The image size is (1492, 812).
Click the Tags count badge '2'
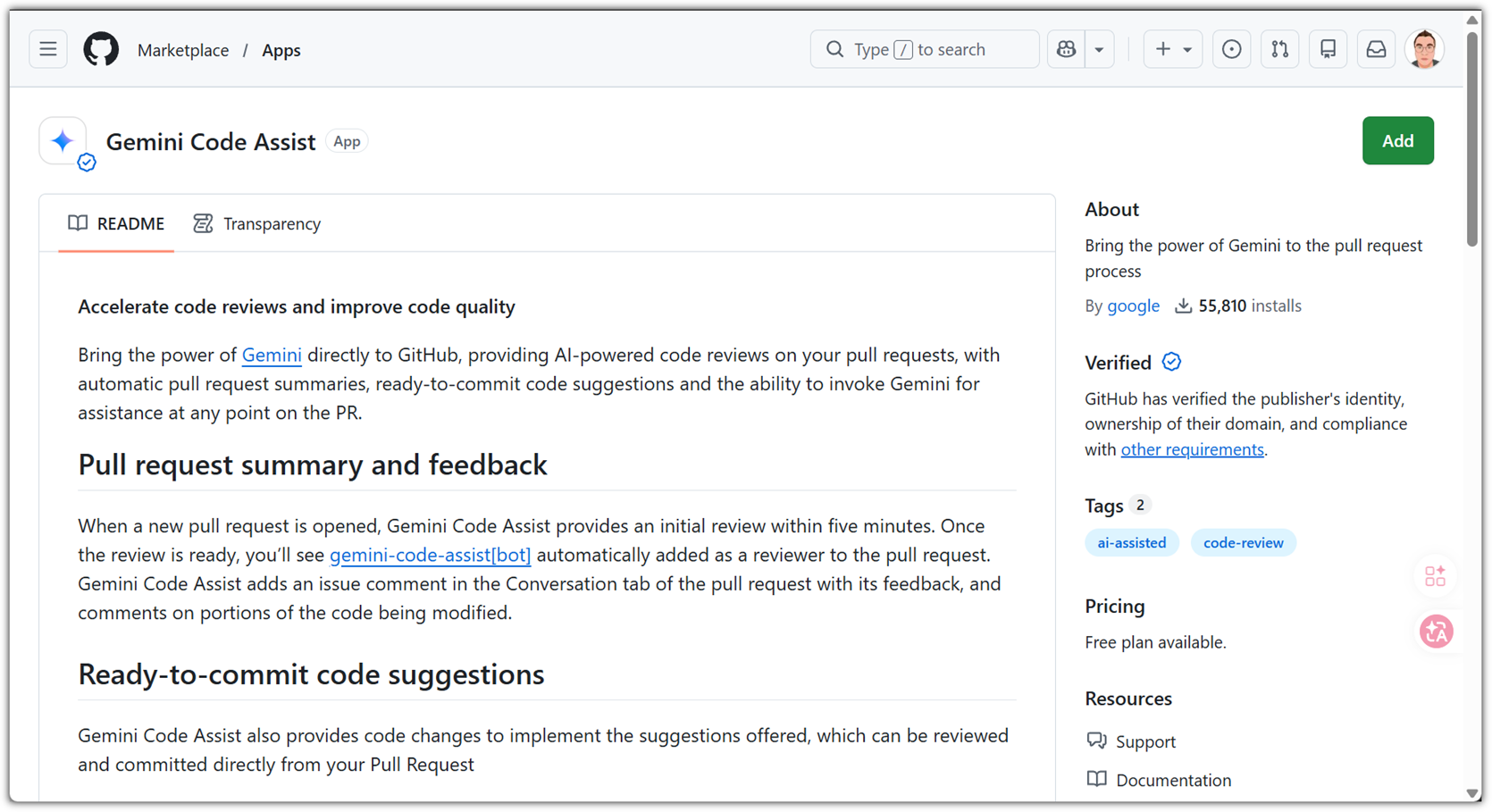pos(1140,506)
